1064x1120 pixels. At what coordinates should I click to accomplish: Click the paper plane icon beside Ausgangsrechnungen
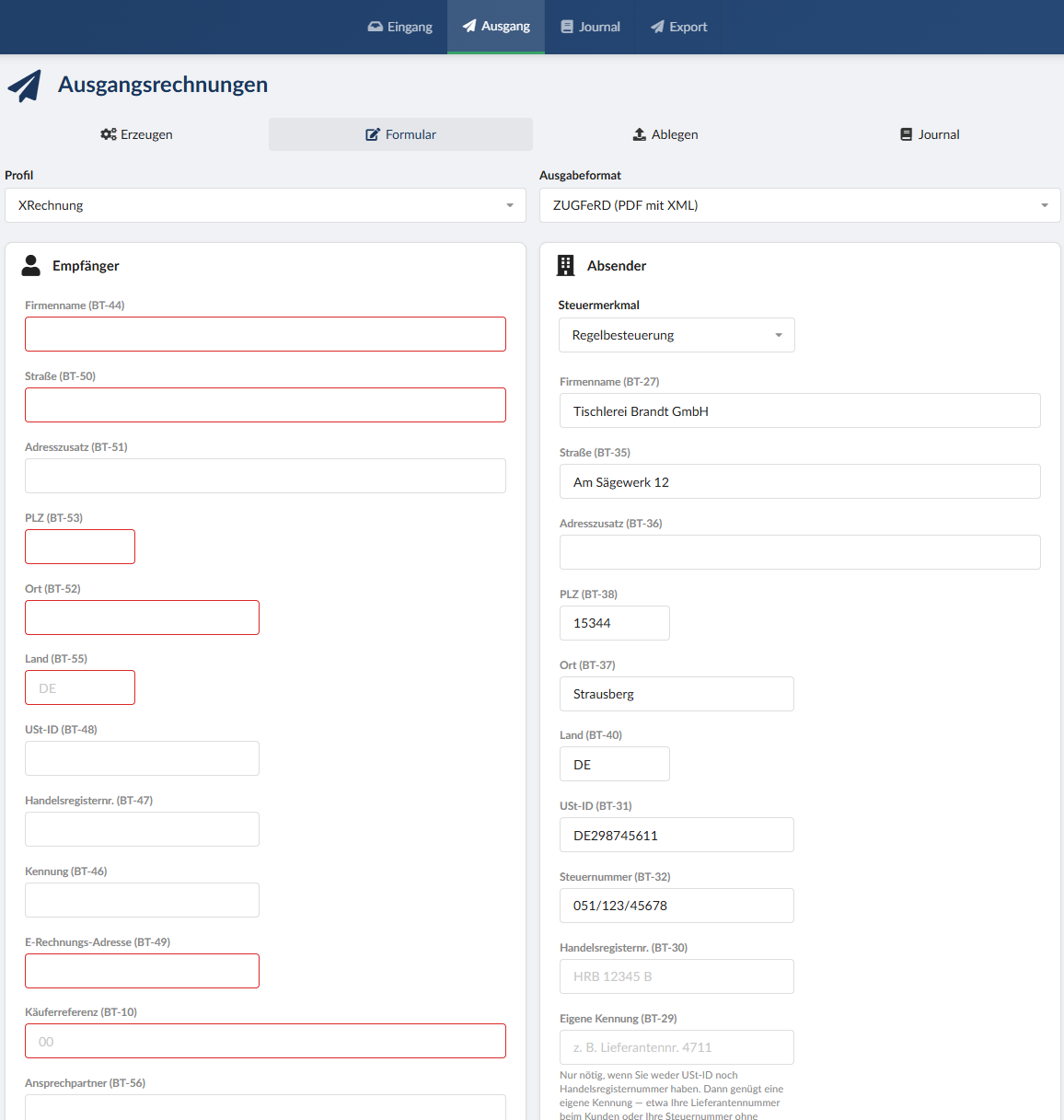tap(25, 86)
